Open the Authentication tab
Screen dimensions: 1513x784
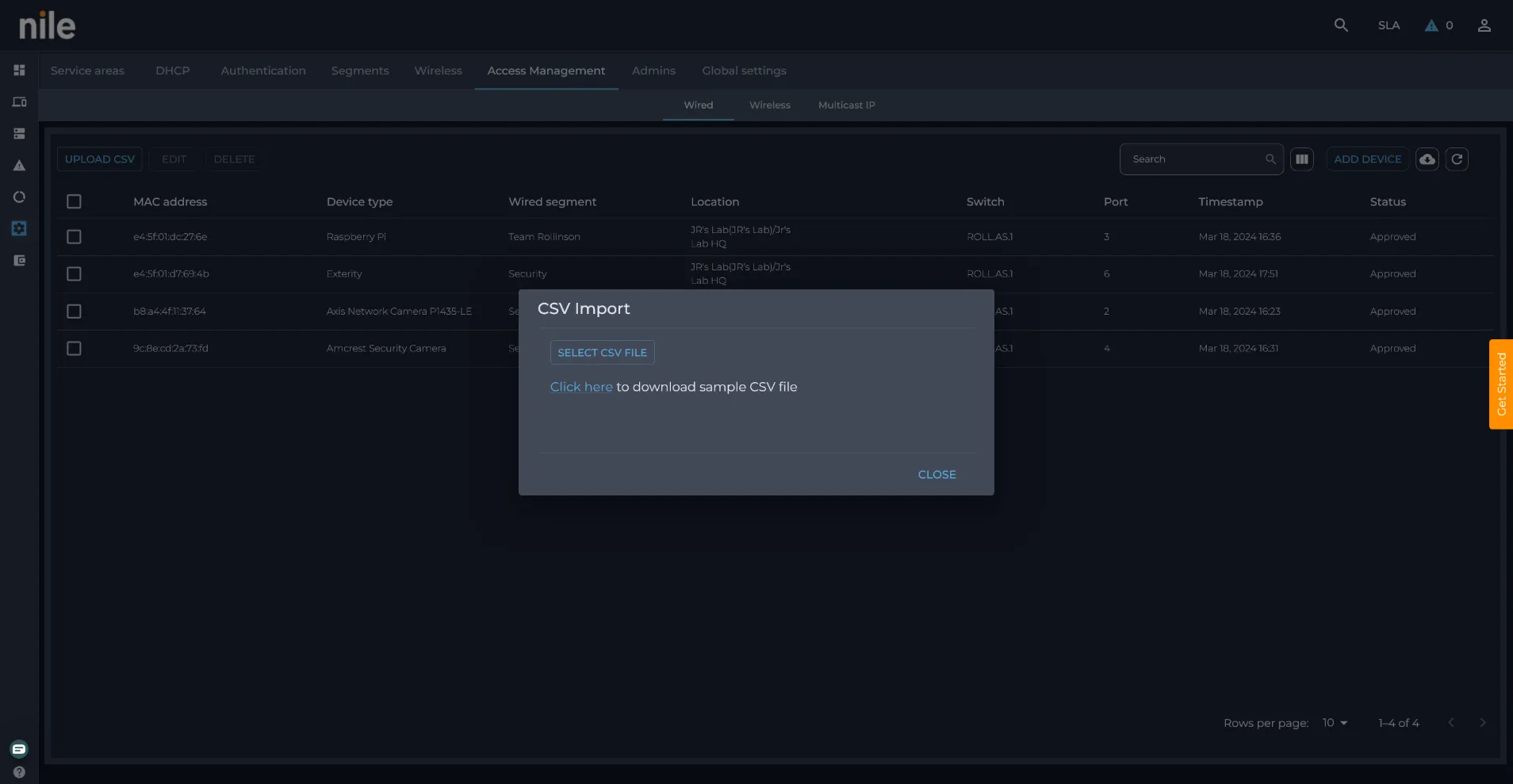(263, 71)
